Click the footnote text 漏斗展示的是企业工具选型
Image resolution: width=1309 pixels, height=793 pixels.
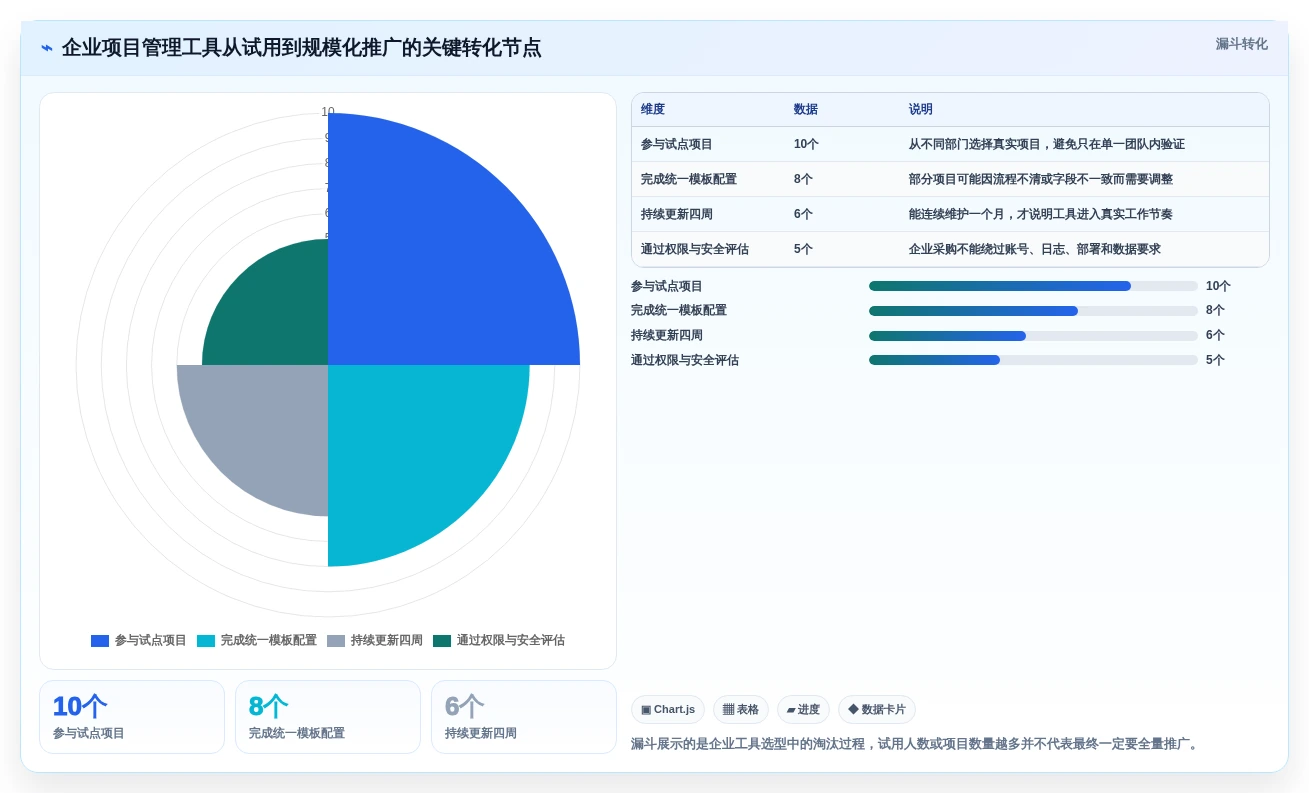pos(915,744)
